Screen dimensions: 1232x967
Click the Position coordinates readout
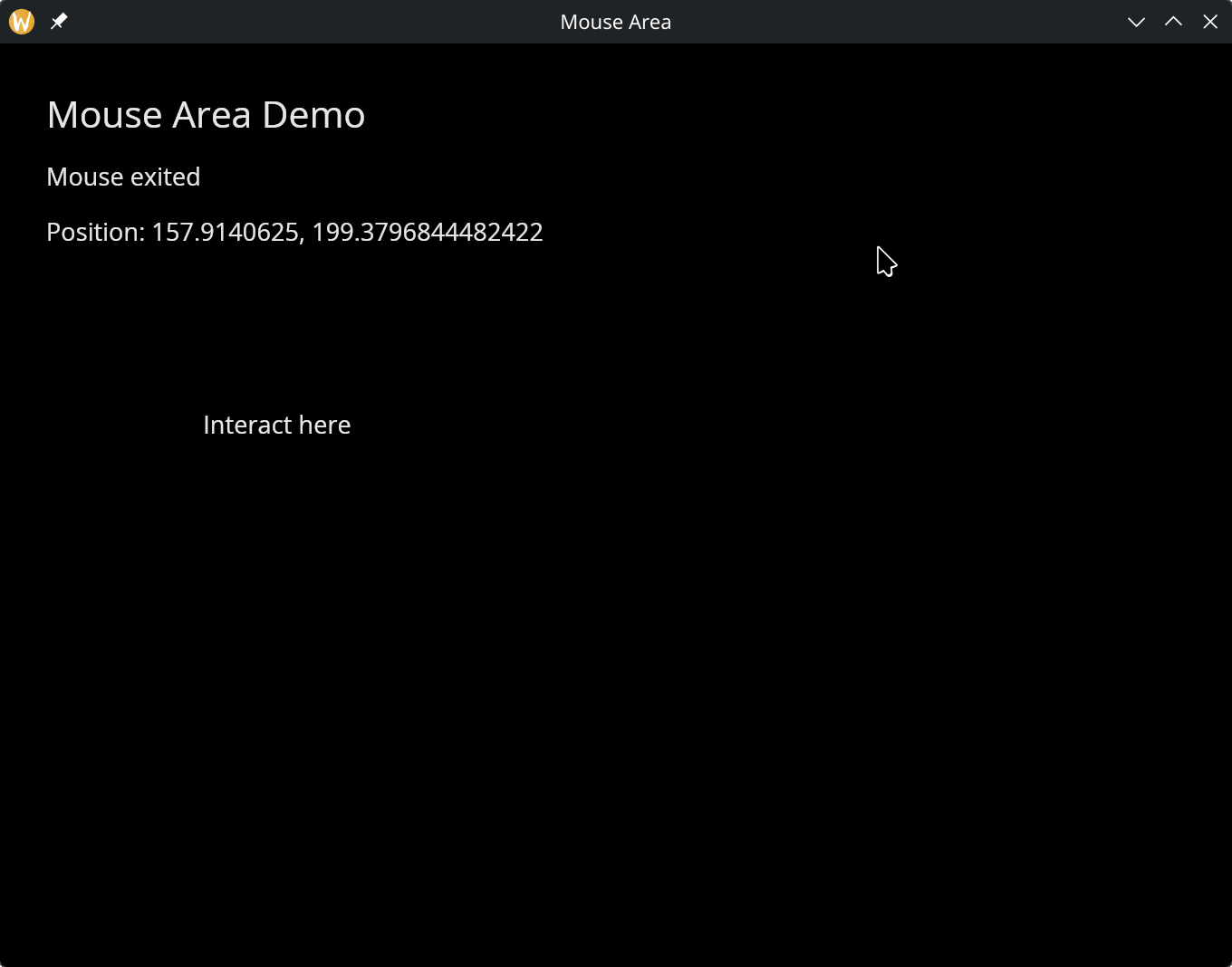coord(294,232)
